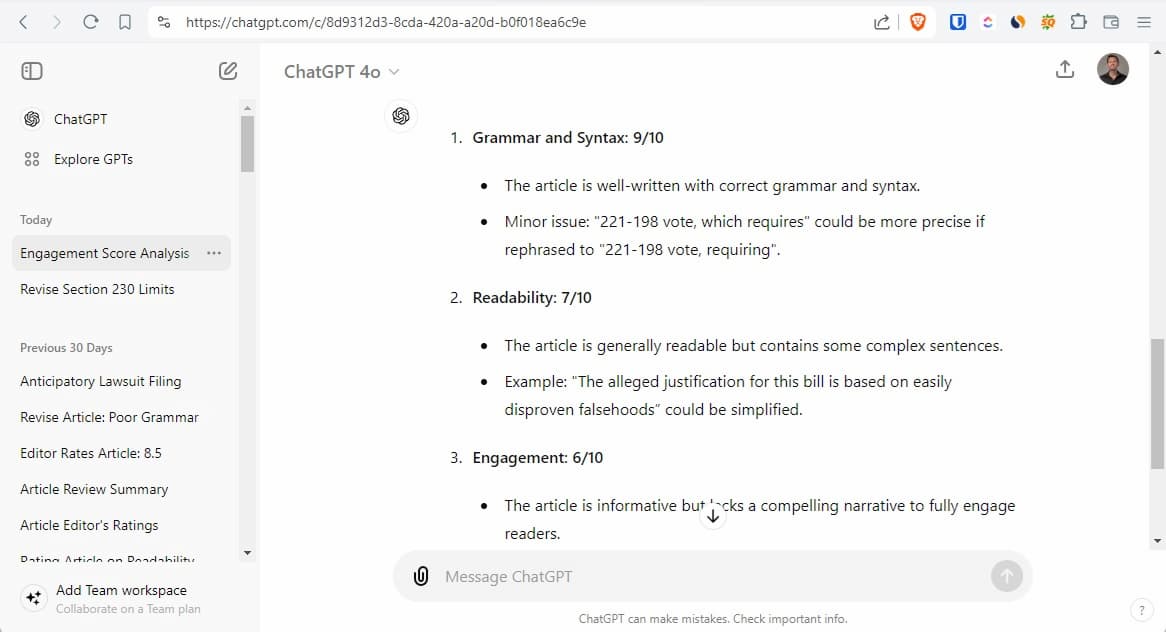
Task: Bookmark this page in the address bar
Action: pyautogui.click(x=125, y=22)
